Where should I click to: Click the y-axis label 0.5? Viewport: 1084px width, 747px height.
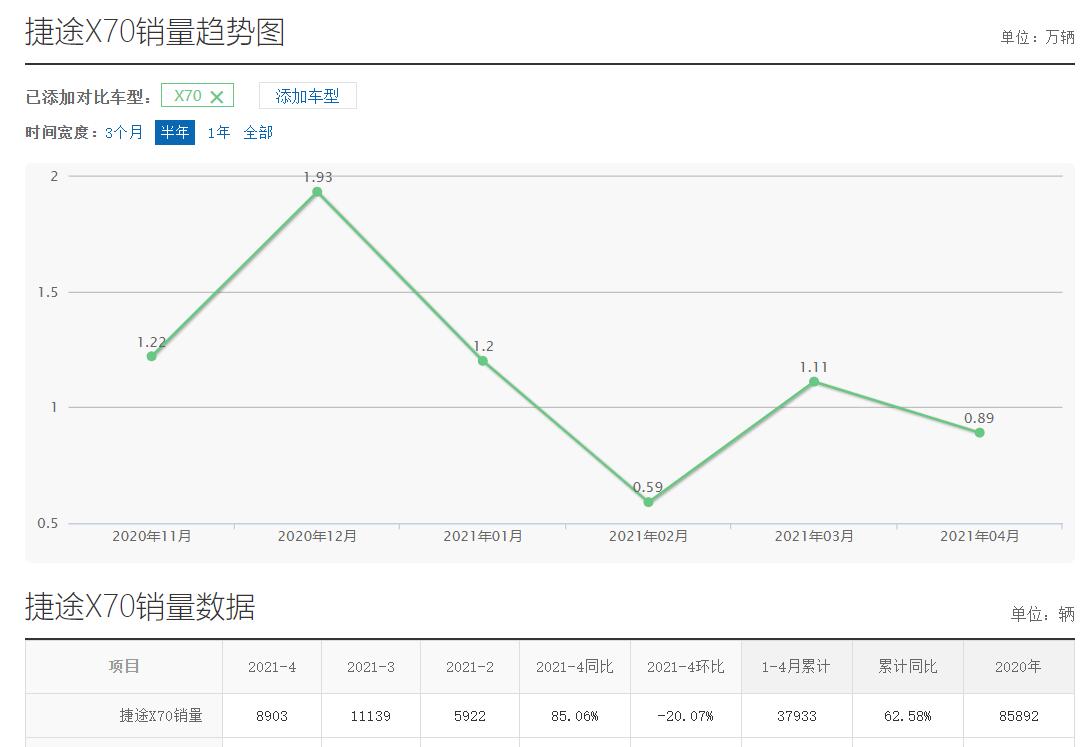point(48,523)
